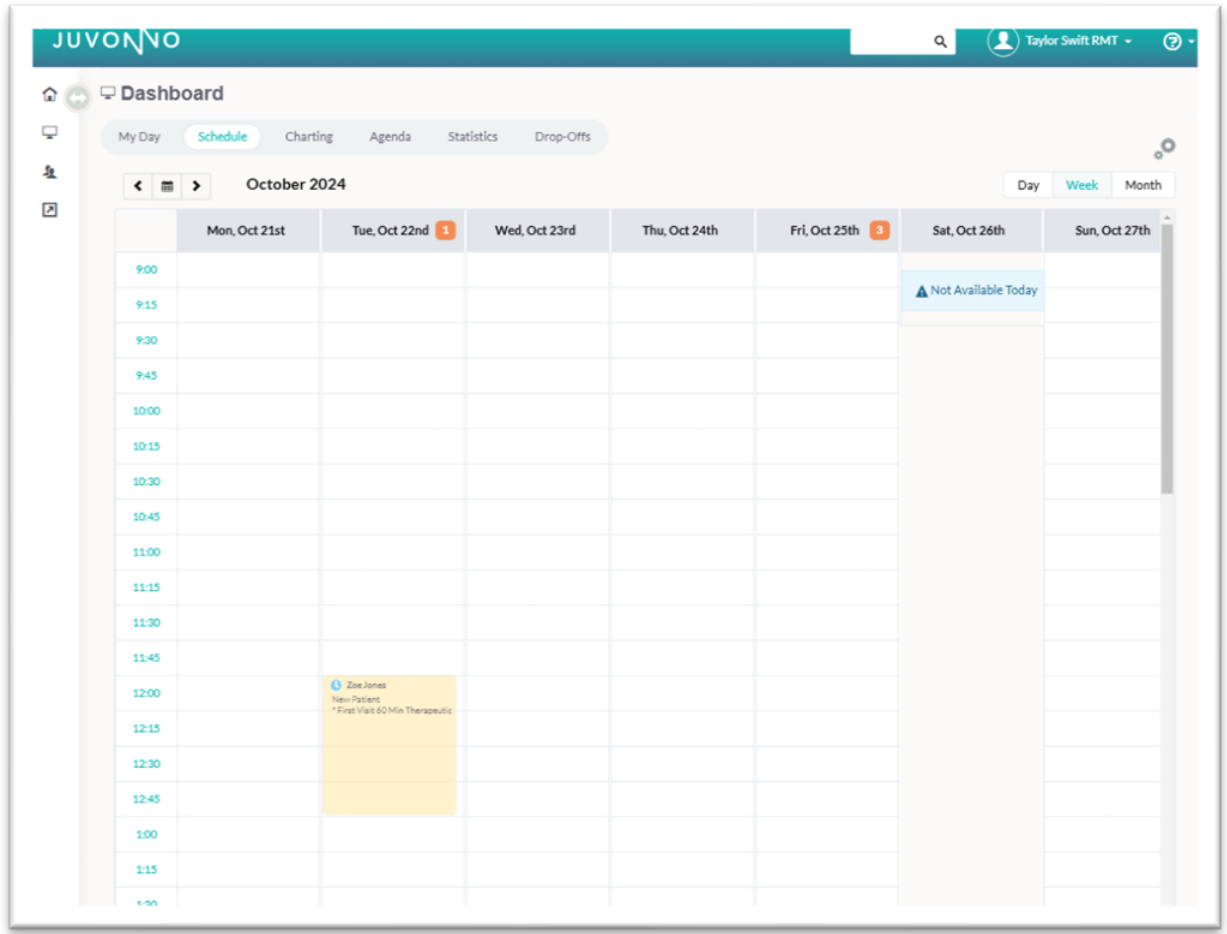Switch calendar to Month view
The height and width of the screenshot is (934, 1227).
1142,185
